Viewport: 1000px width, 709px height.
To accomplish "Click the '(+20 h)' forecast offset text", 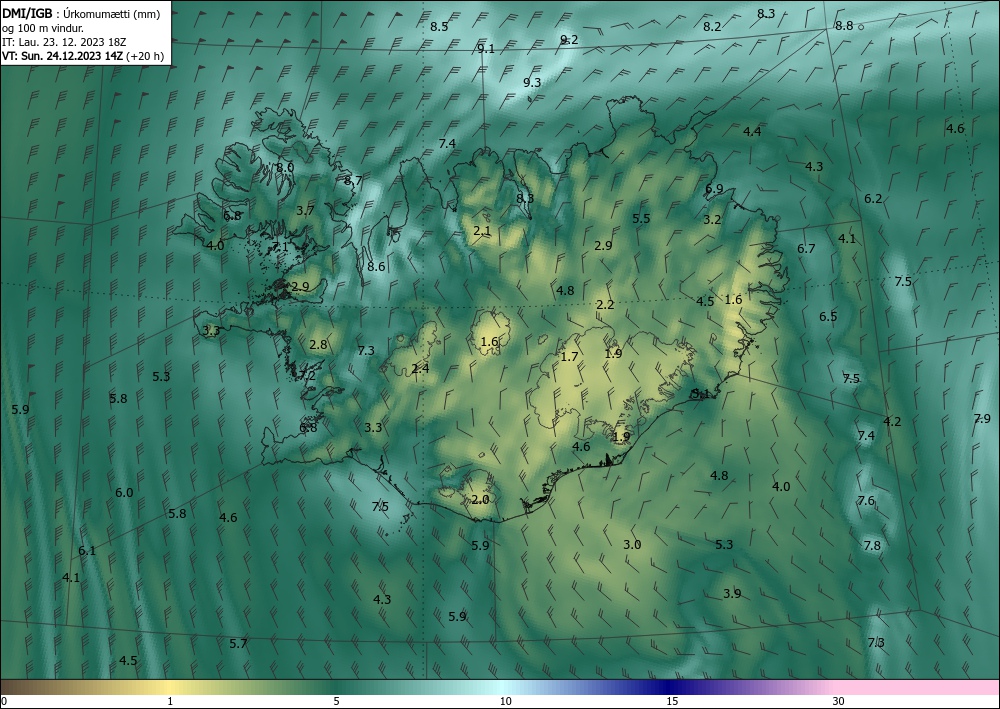I will (x=145, y=56).
